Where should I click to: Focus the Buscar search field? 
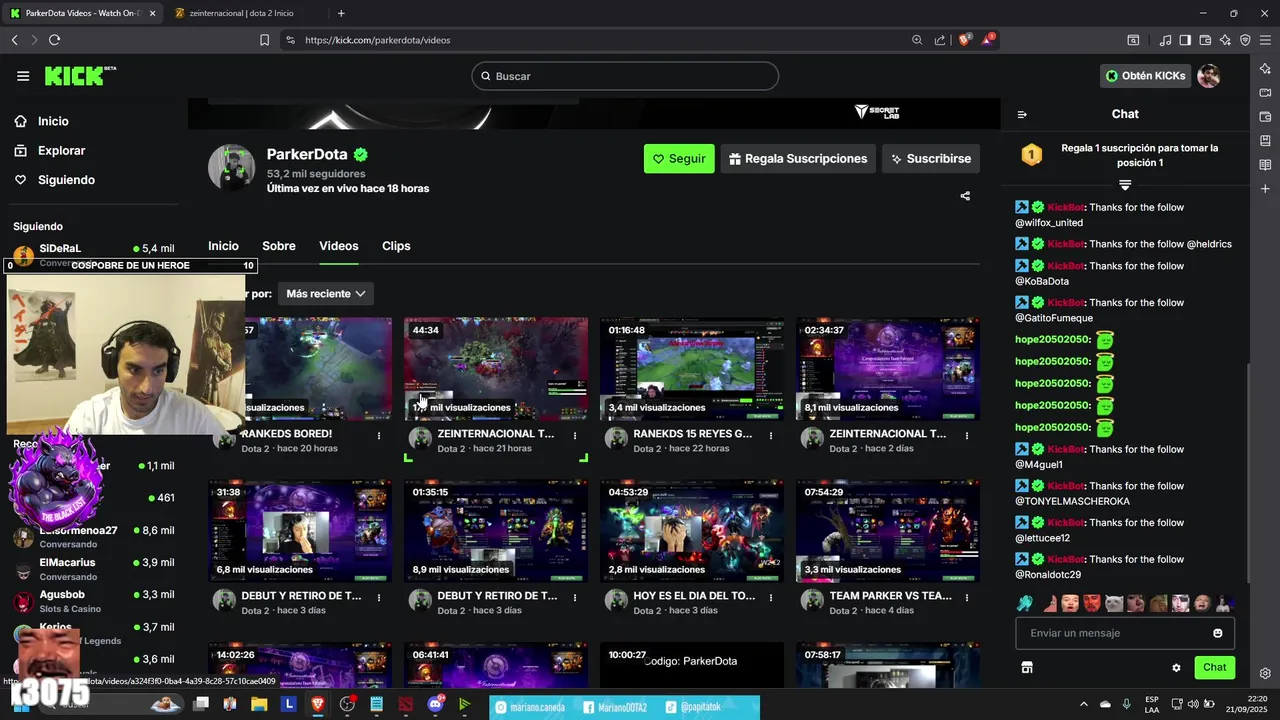(625, 76)
